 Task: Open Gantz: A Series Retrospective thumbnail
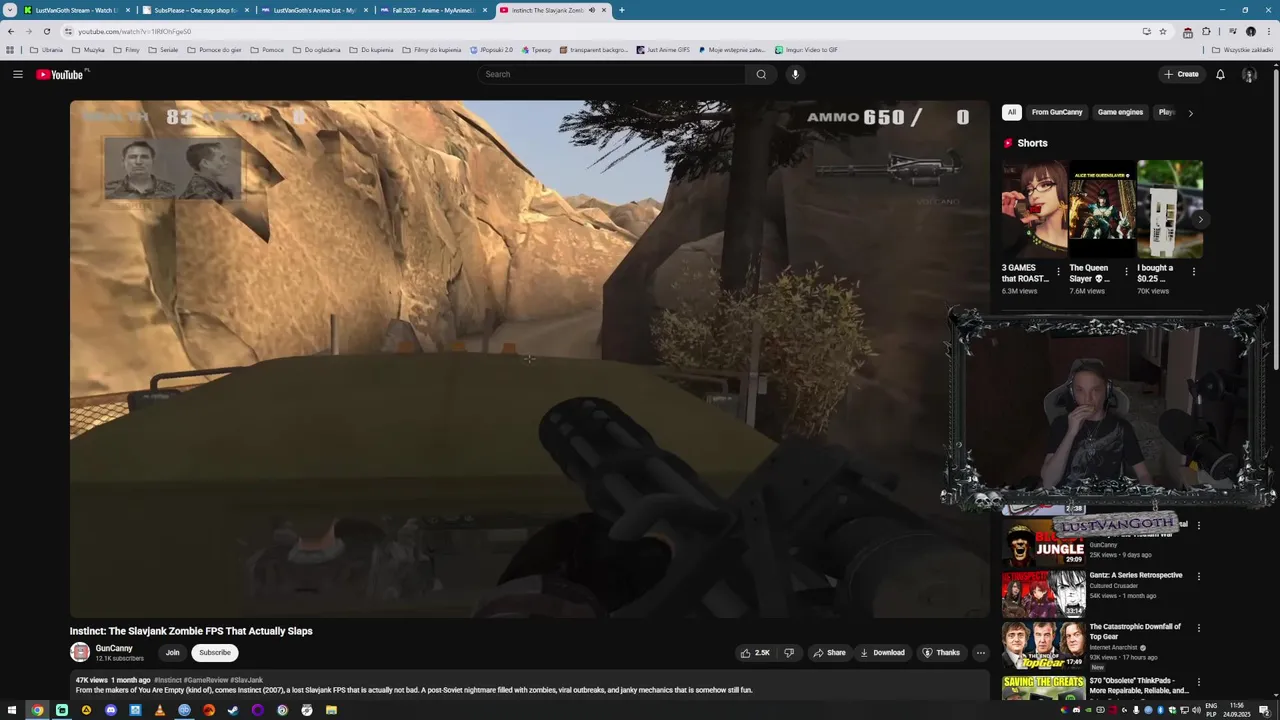point(1043,593)
